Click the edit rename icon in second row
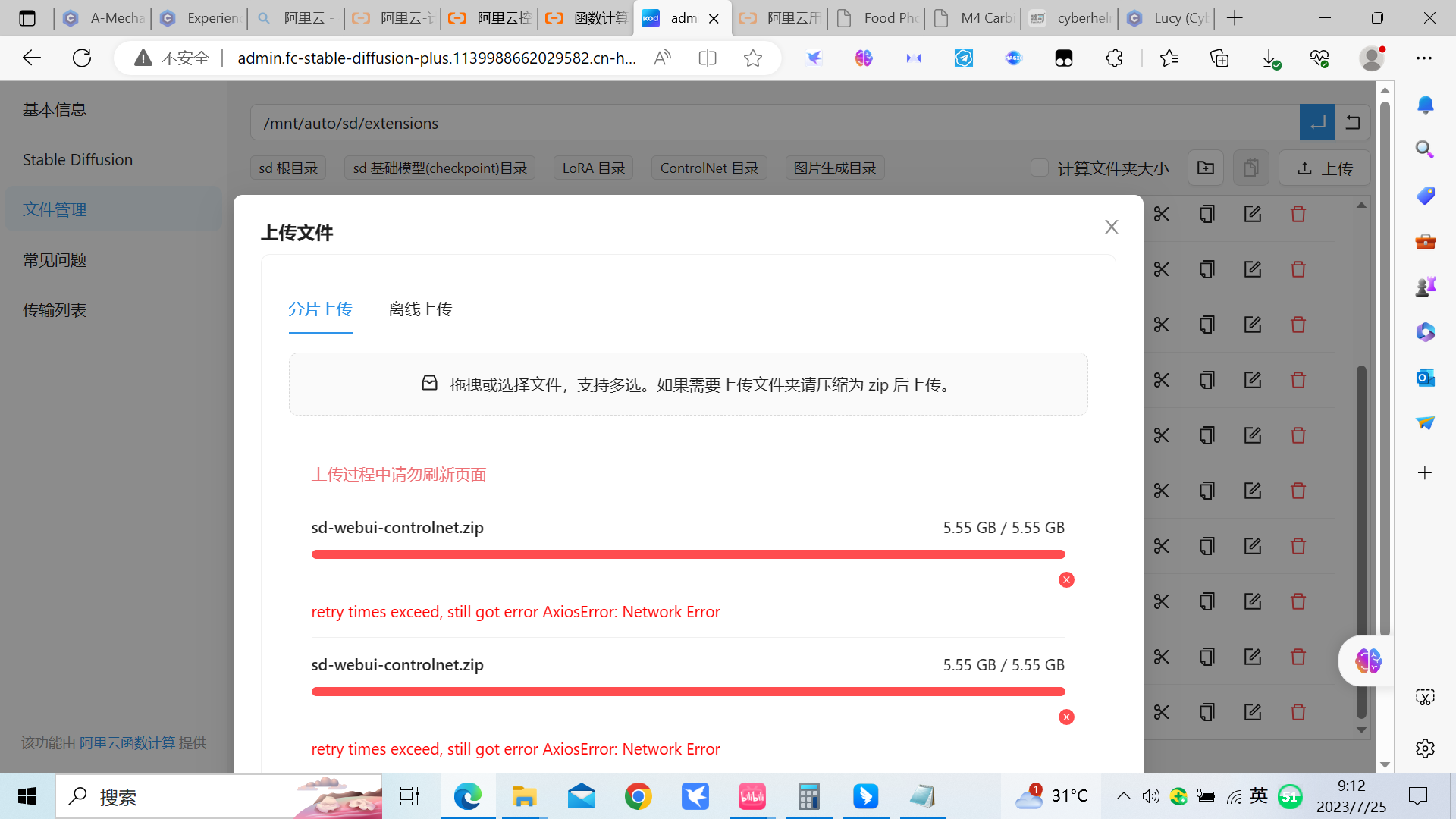Viewport: 1456px width, 819px height. coord(1252,269)
